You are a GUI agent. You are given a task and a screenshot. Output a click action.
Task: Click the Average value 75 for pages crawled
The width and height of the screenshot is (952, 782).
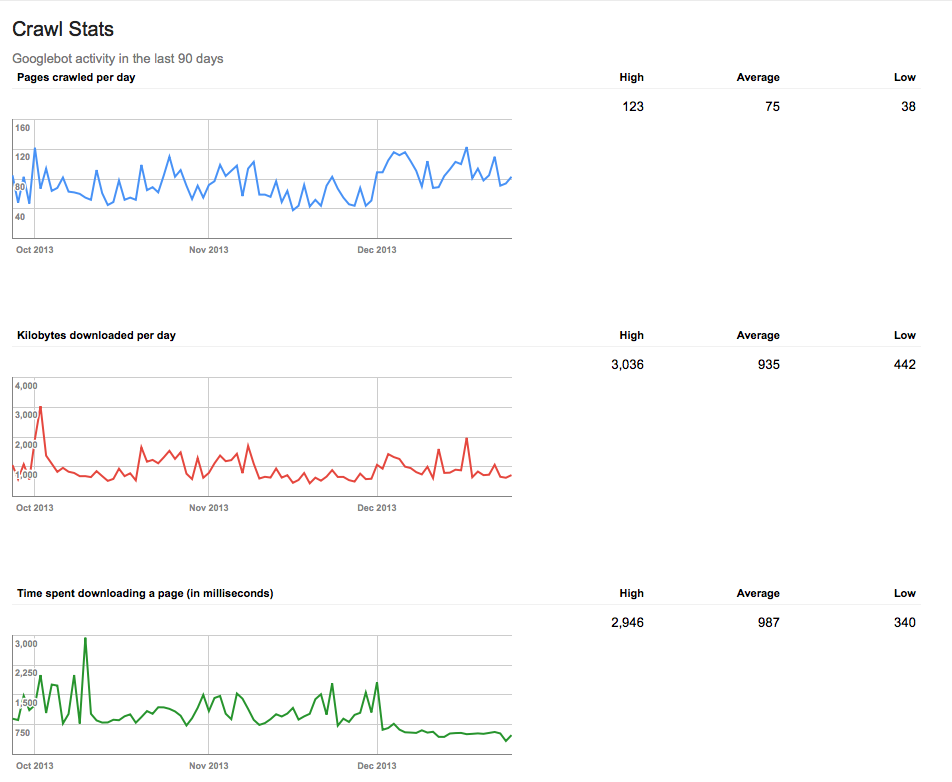pyautogui.click(x=772, y=106)
